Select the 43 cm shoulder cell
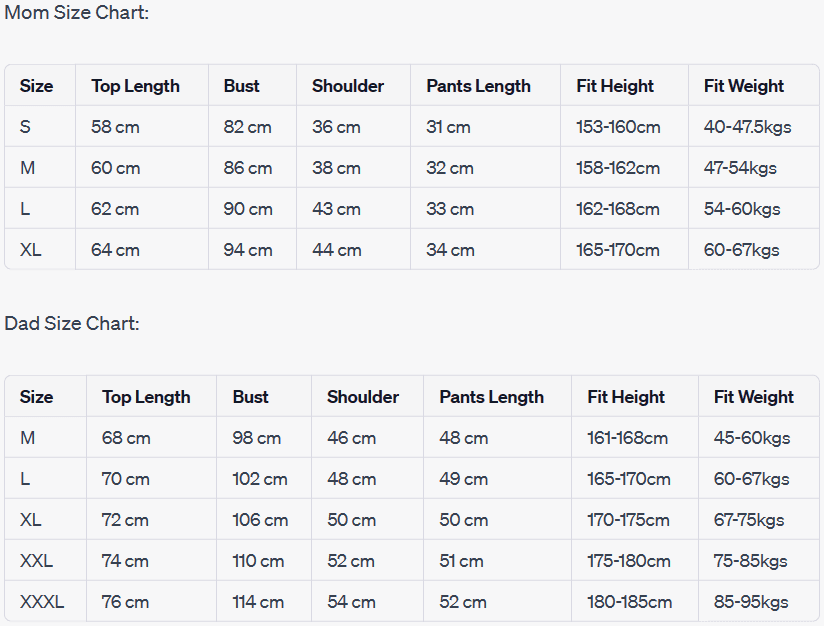Viewport: 824px width, 626px height. coord(336,209)
